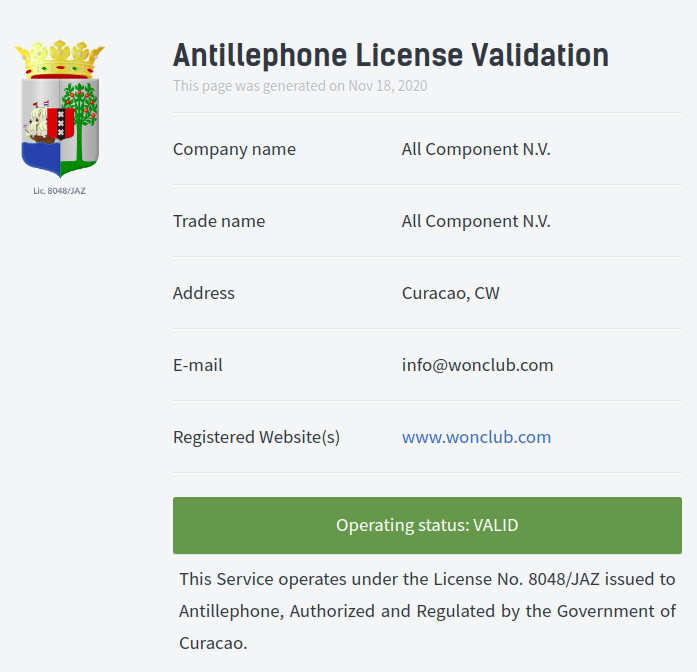Click the red and black center shield

[x=60, y=123]
